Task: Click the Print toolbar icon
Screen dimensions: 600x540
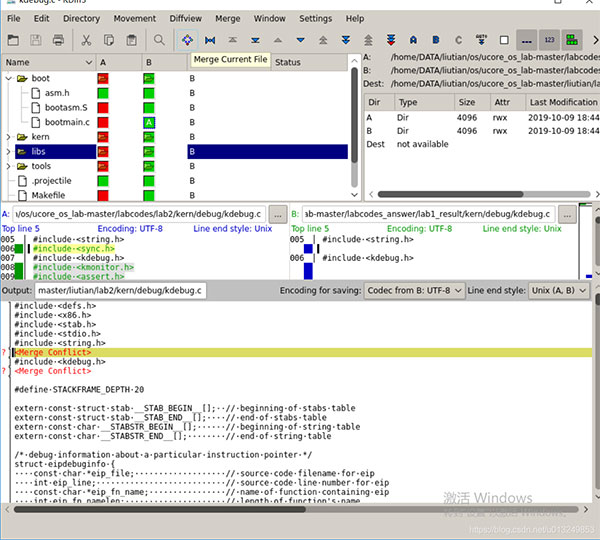Action: (59, 40)
